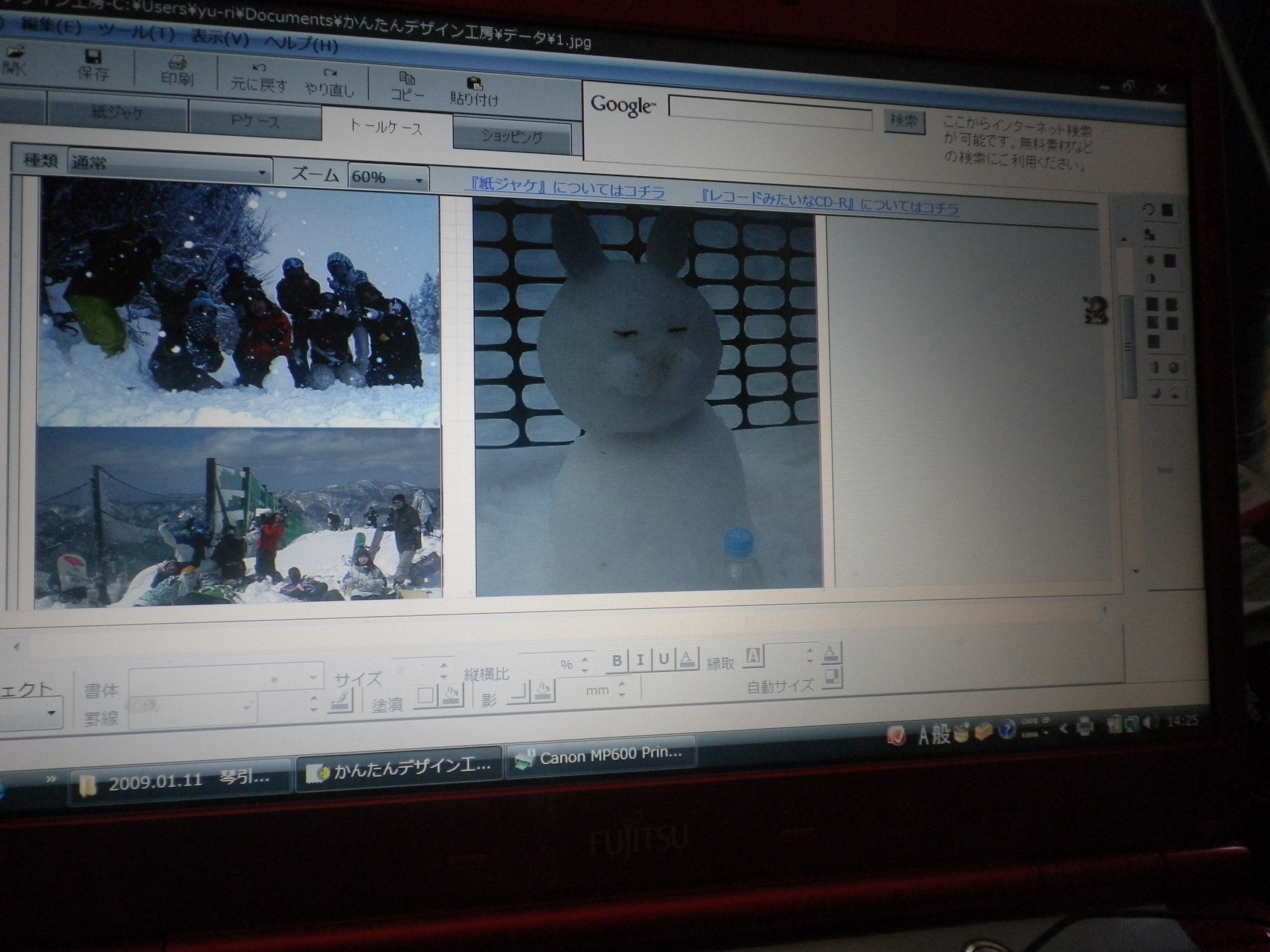Screen dimensions: 1270x952
Task: Switch to the 紙ジャケ tab
Action: (117, 113)
